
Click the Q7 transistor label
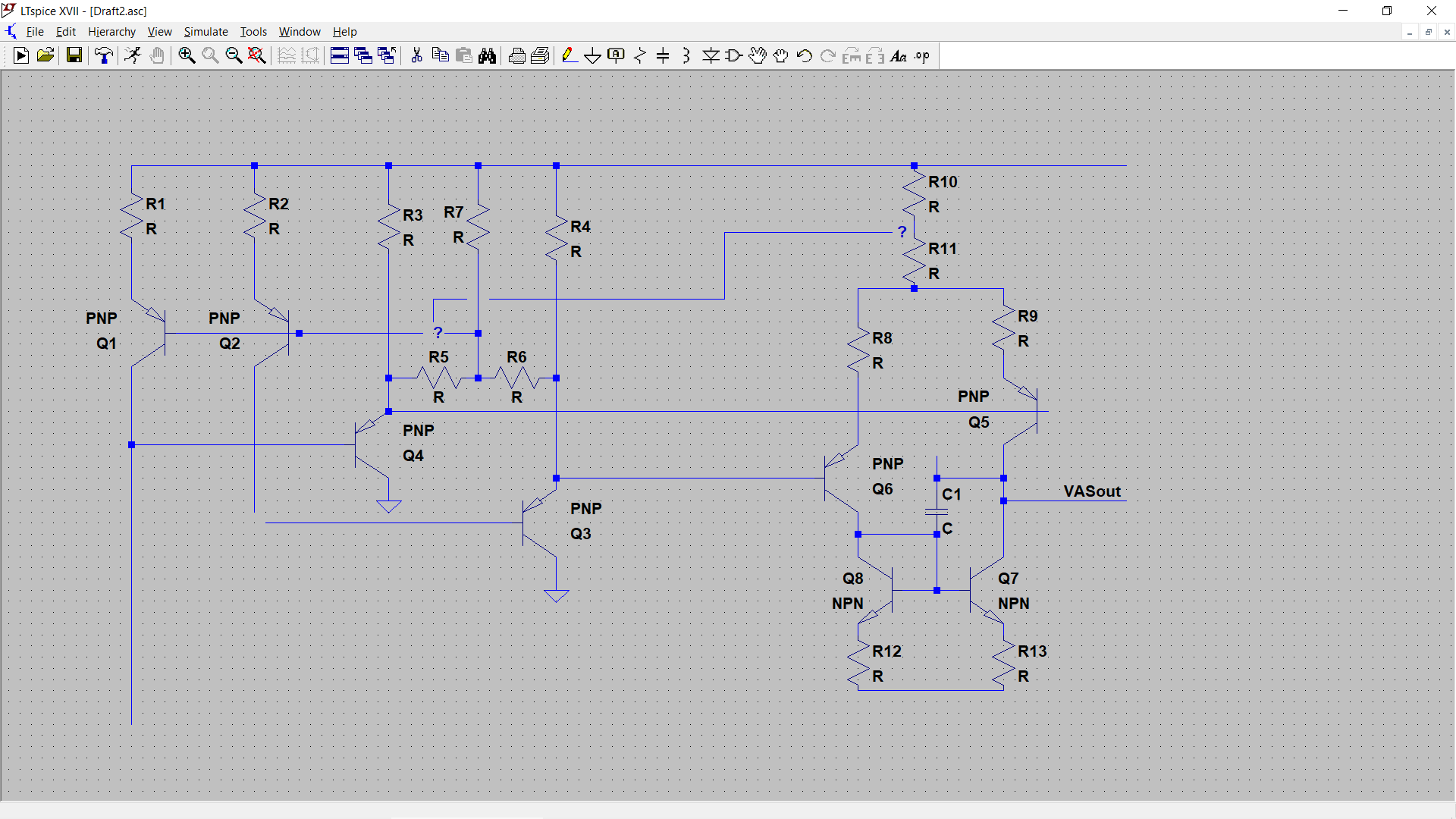pos(1008,579)
